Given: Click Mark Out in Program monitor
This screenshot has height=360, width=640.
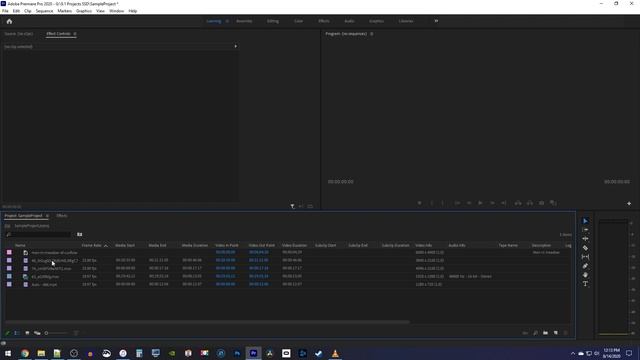Looking at the screenshot, I should [x=443, y=203].
